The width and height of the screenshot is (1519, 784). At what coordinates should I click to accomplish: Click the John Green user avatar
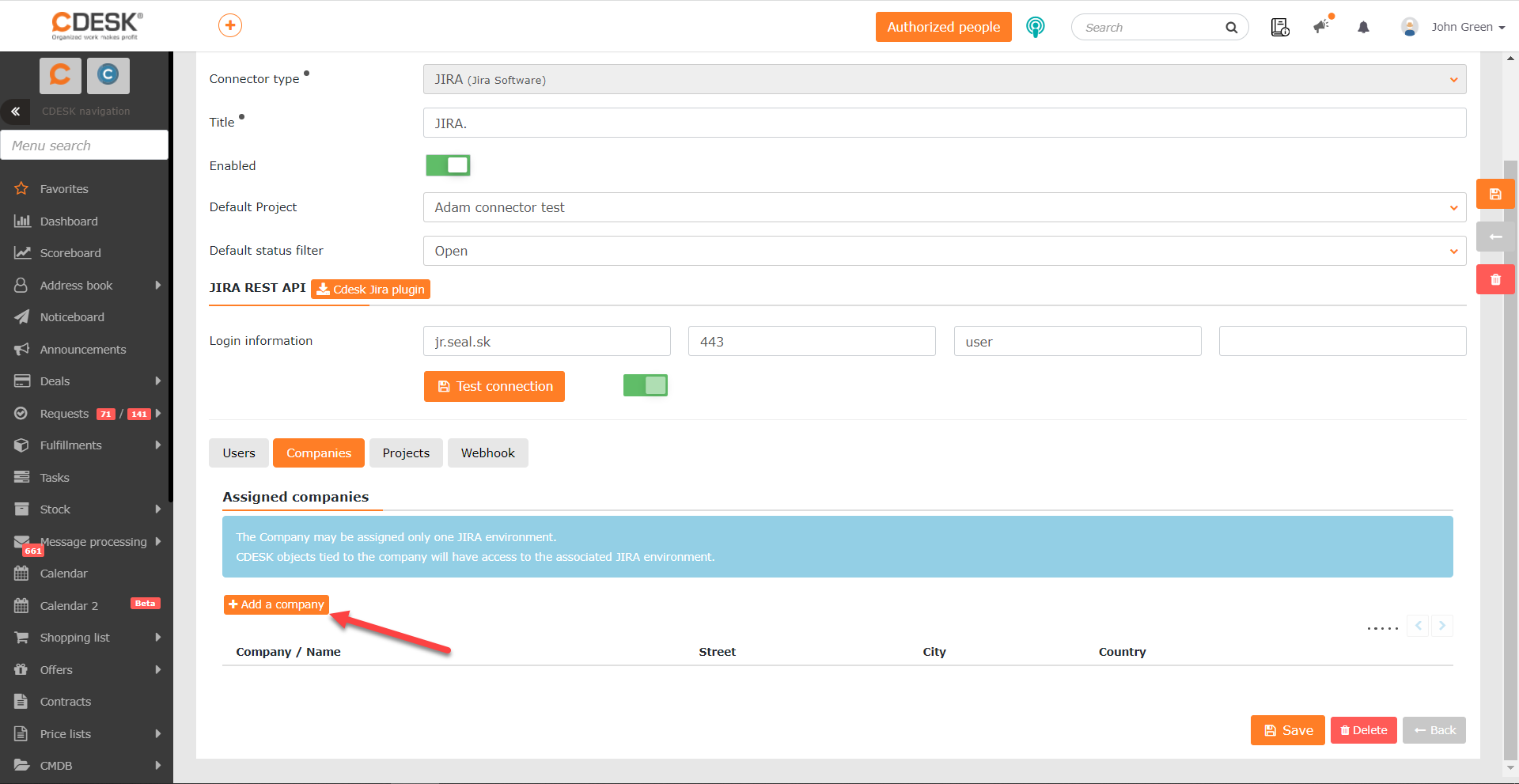pyautogui.click(x=1410, y=27)
